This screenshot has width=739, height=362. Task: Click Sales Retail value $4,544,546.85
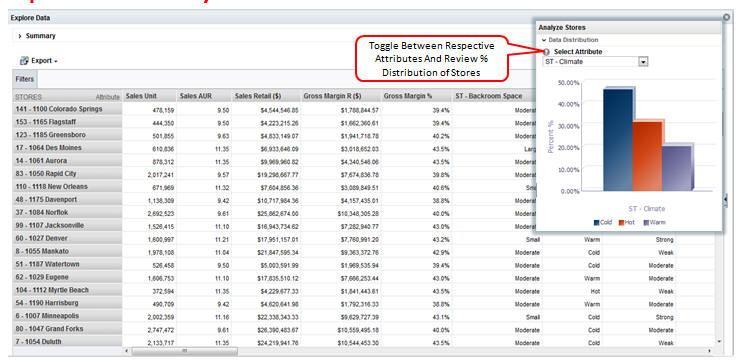pyautogui.click(x=280, y=110)
